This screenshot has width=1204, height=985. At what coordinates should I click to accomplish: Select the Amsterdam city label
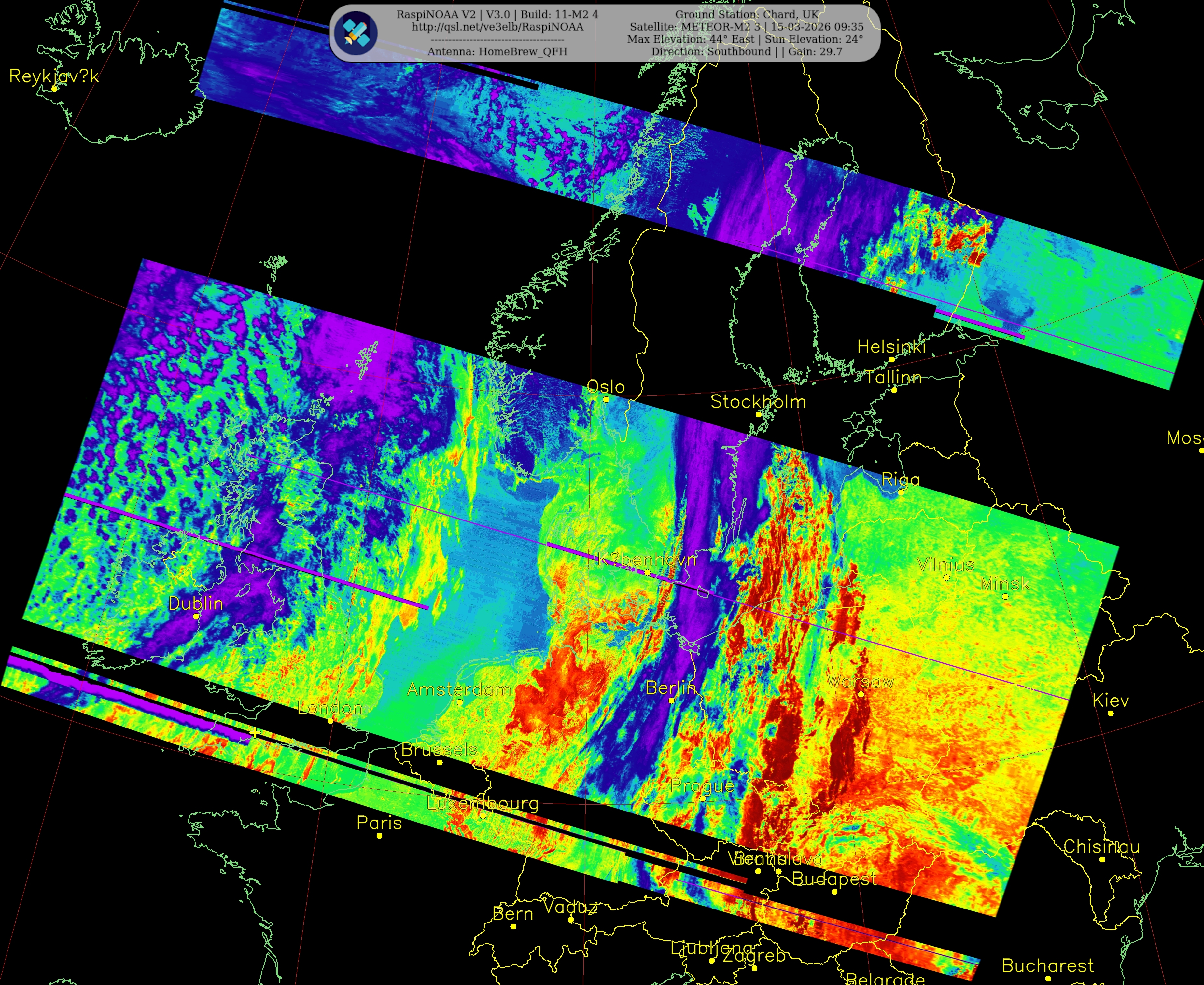tap(459, 689)
